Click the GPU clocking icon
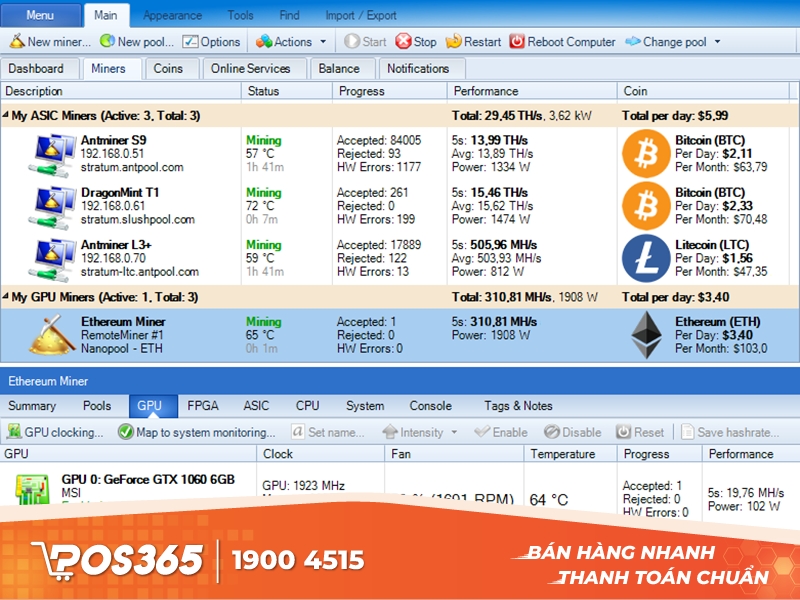Screen dimensions: 800x600 point(14,432)
